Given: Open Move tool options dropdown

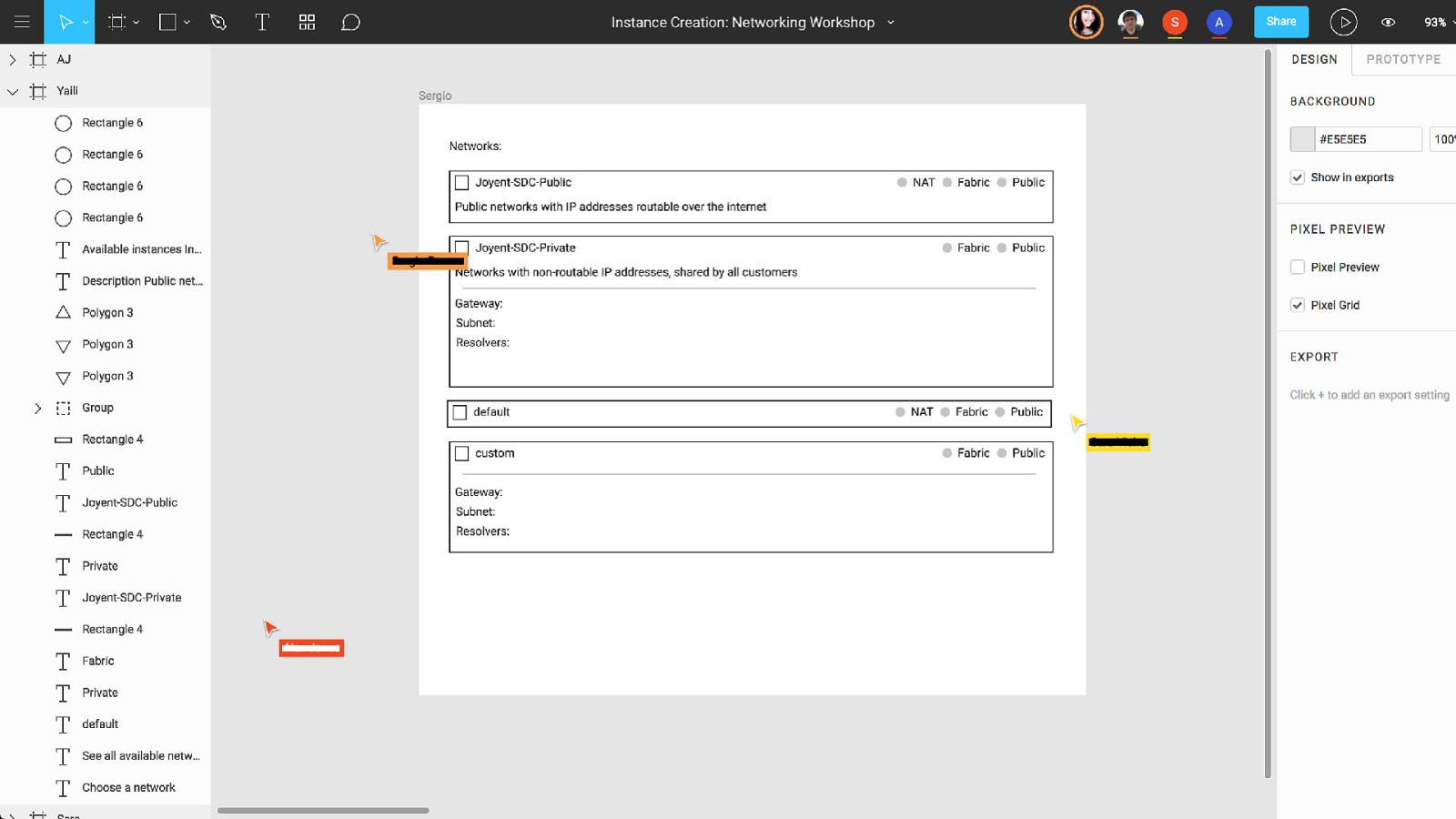Looking at the screenshot, I should click(x=86, y=23).
